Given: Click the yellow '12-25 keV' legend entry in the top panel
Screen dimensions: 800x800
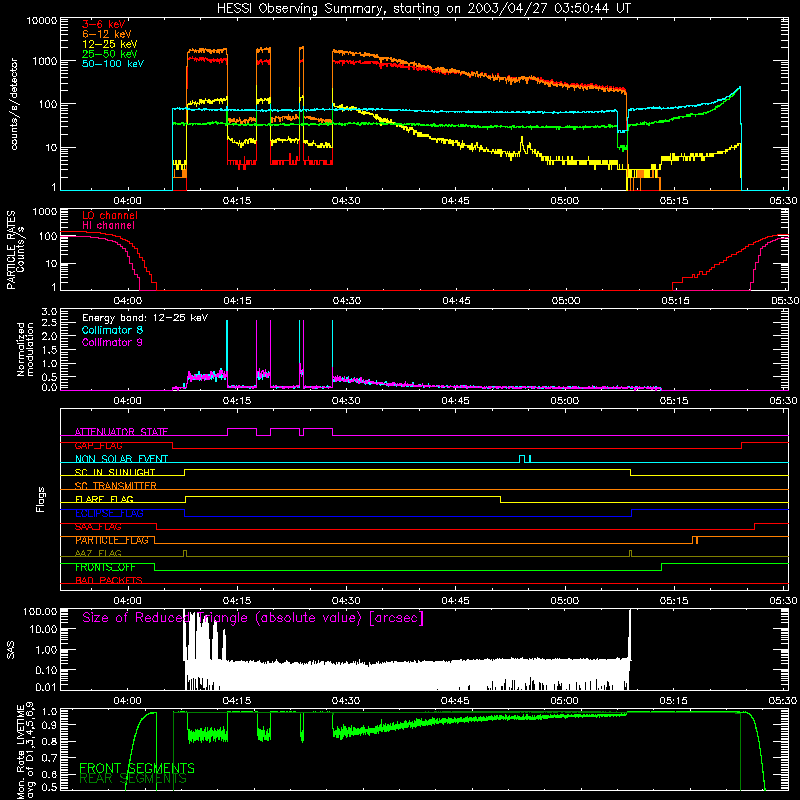Looking at the screenshot, I should coord(110,44).
